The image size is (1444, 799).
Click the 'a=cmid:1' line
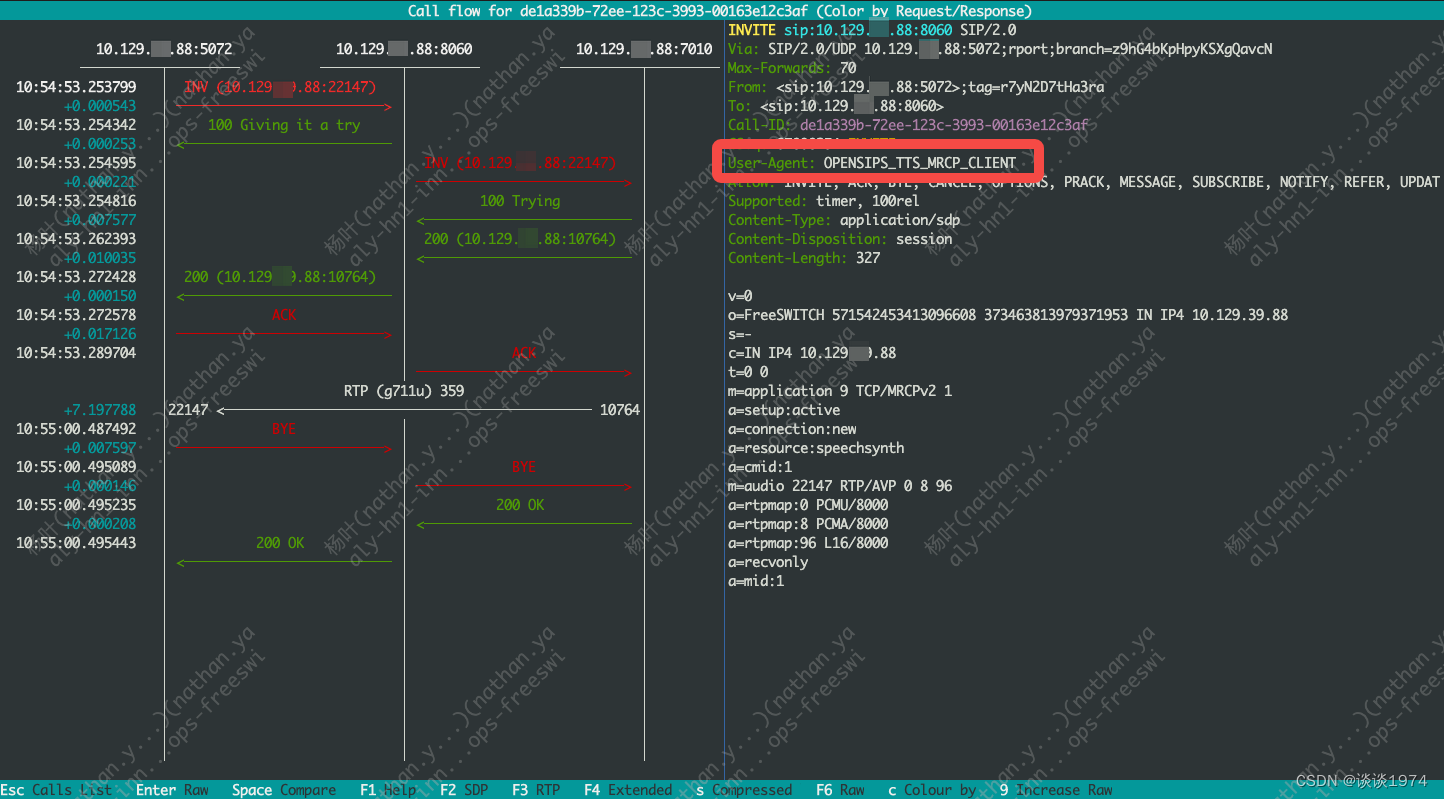760,467
